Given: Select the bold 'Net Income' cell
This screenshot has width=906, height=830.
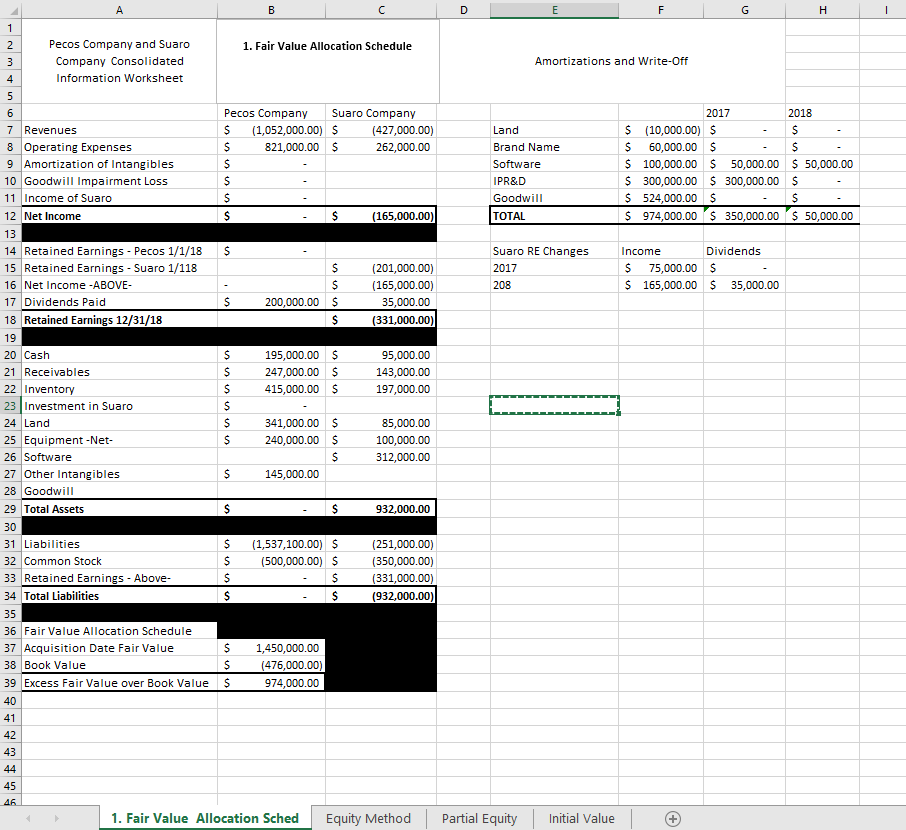Looking at the screenshot, I should click(119, 216).
